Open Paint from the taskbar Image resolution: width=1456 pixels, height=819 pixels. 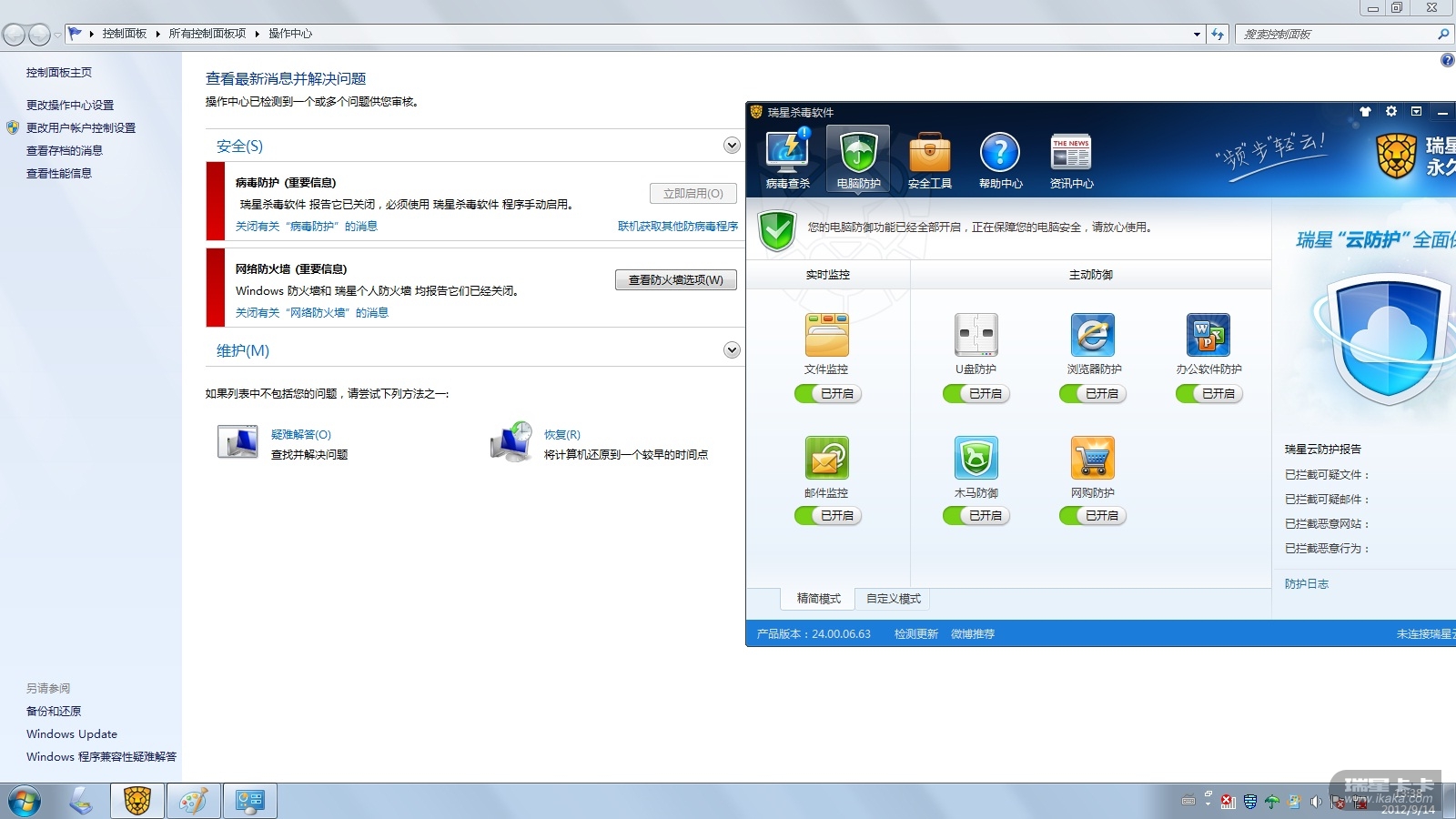[193, 801]
